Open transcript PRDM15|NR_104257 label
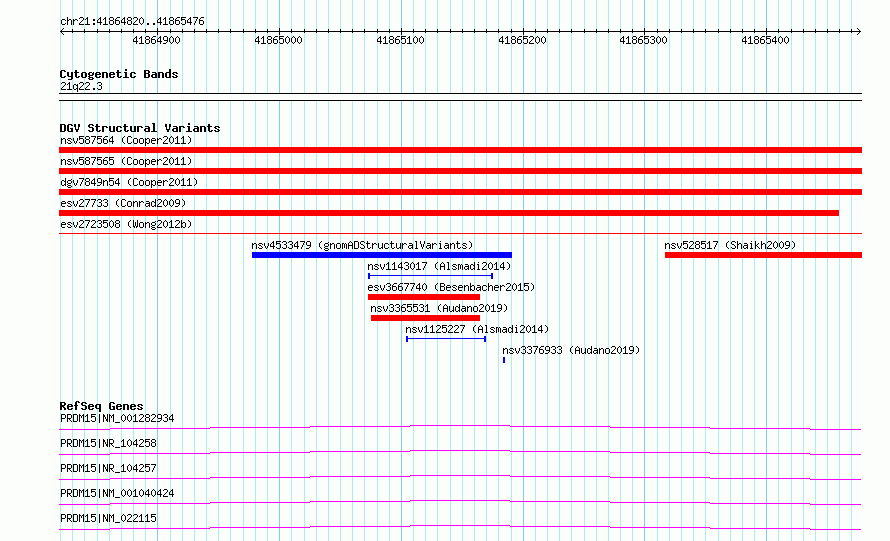Viewport: 890px width, 541px height. [x=108, y=468]
